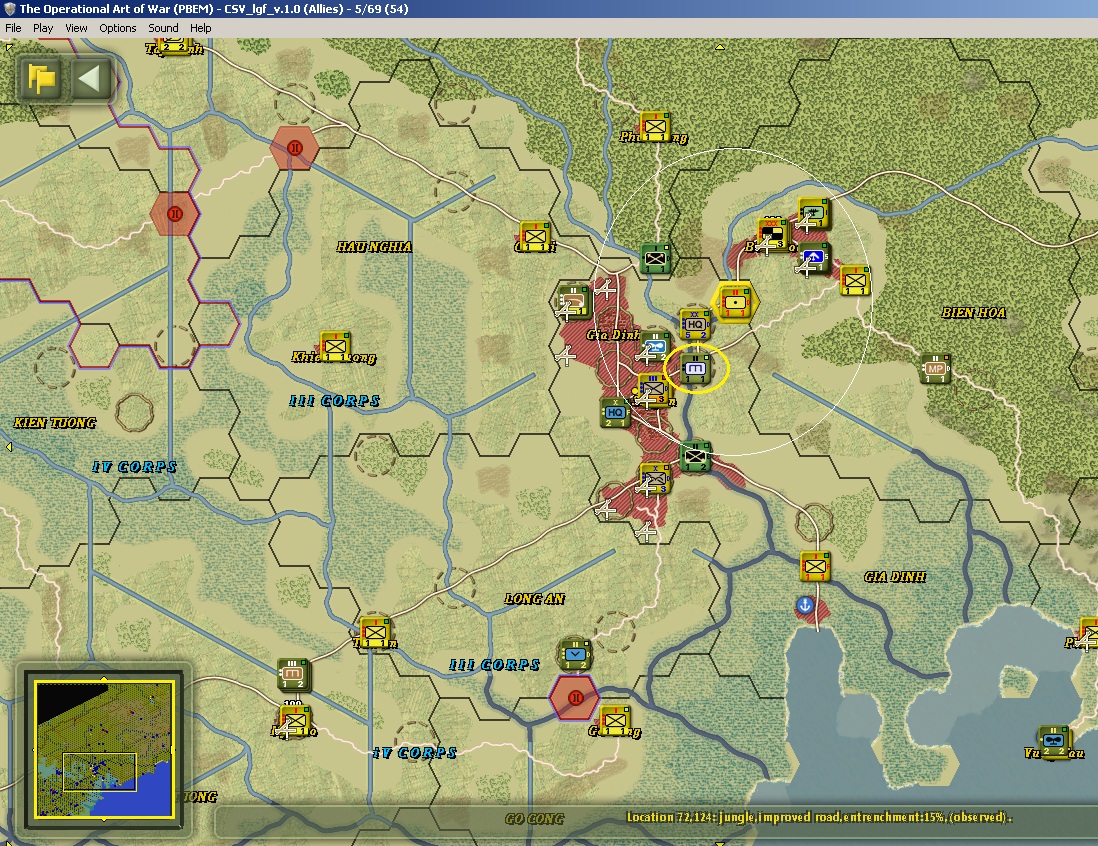Select the green engineer counter west of Tan An
The width and height of the screenshot is (1098, 846).
(x=293, y=674)
